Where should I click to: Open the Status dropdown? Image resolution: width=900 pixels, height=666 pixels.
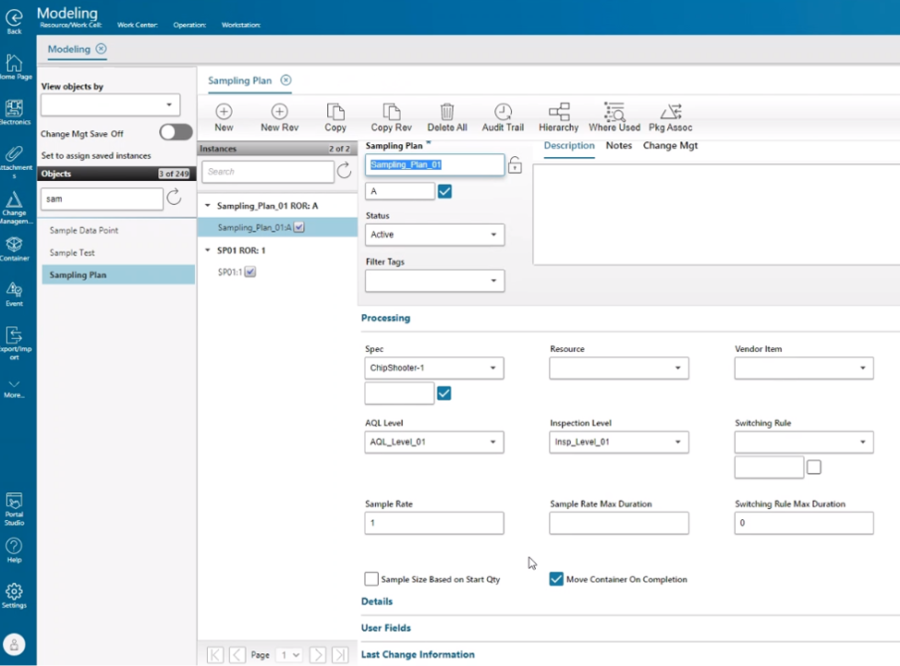[x=434, y=234]
